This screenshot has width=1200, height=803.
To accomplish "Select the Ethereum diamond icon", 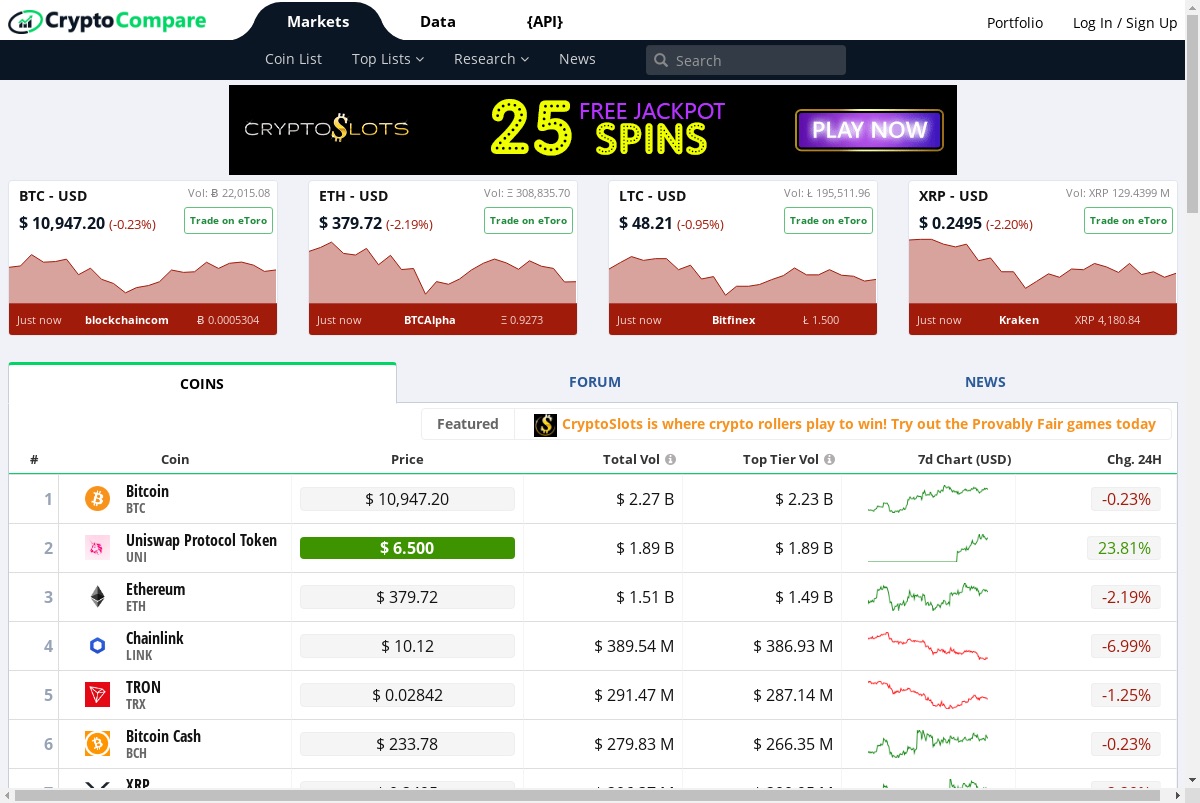I will pos(97,596).
